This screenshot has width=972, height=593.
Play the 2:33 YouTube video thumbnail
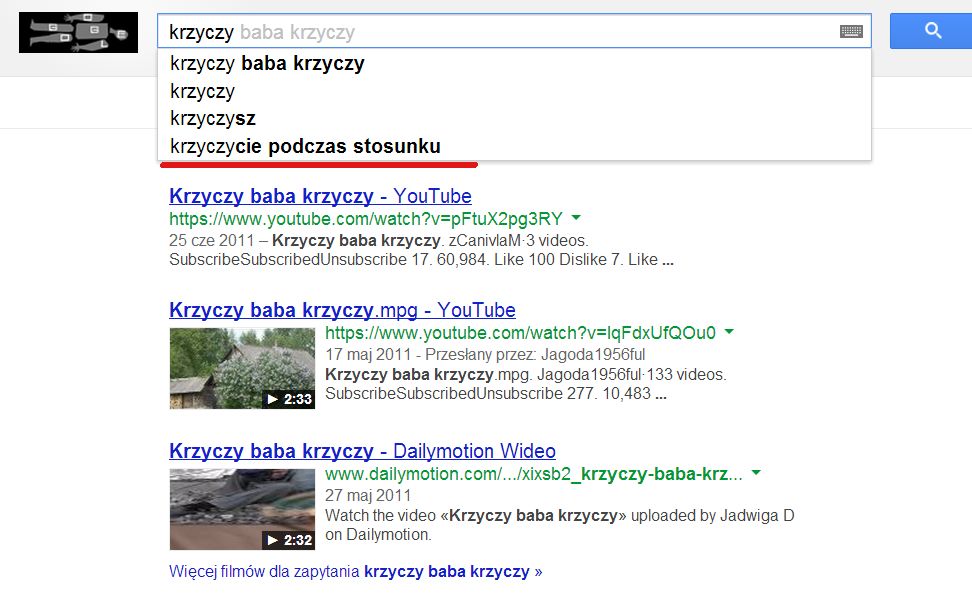242,368
